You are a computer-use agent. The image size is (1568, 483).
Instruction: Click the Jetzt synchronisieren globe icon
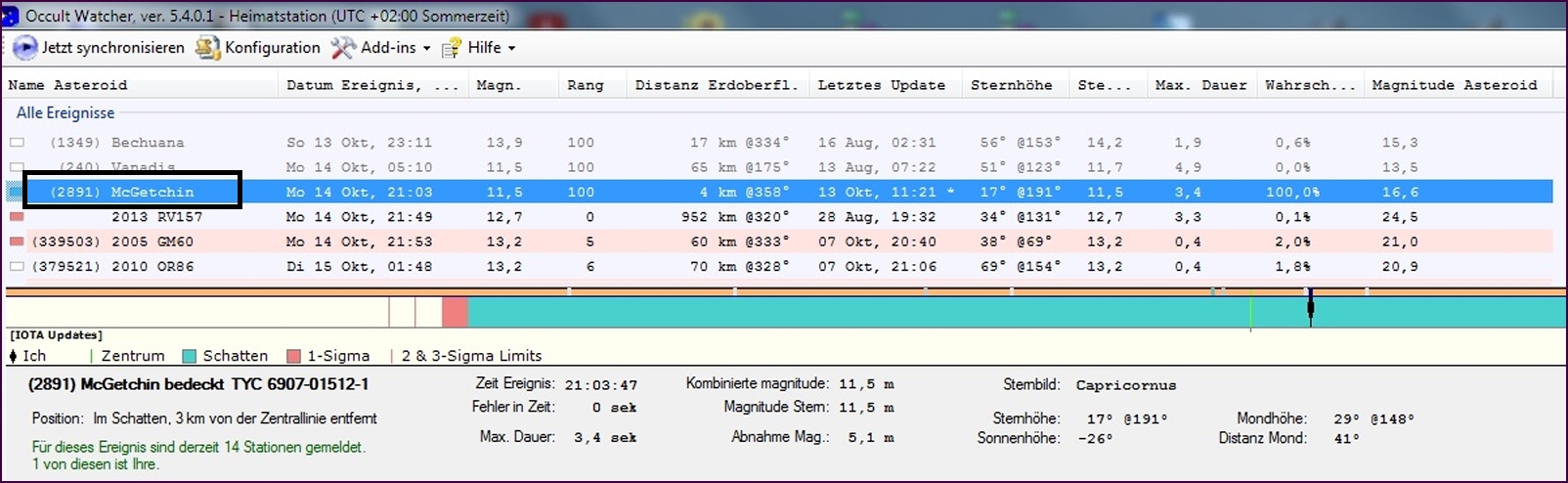tap(24, 48)
